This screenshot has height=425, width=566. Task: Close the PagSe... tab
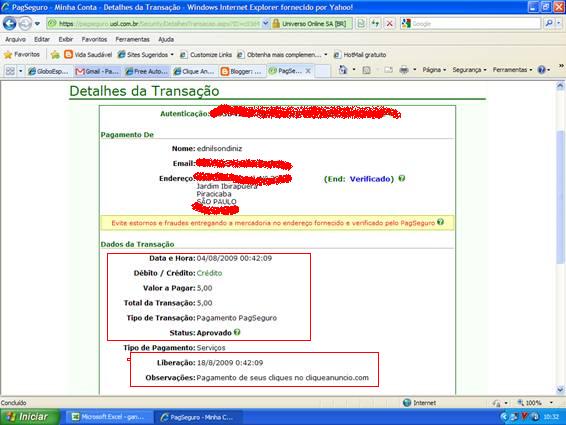pos(308,71)
